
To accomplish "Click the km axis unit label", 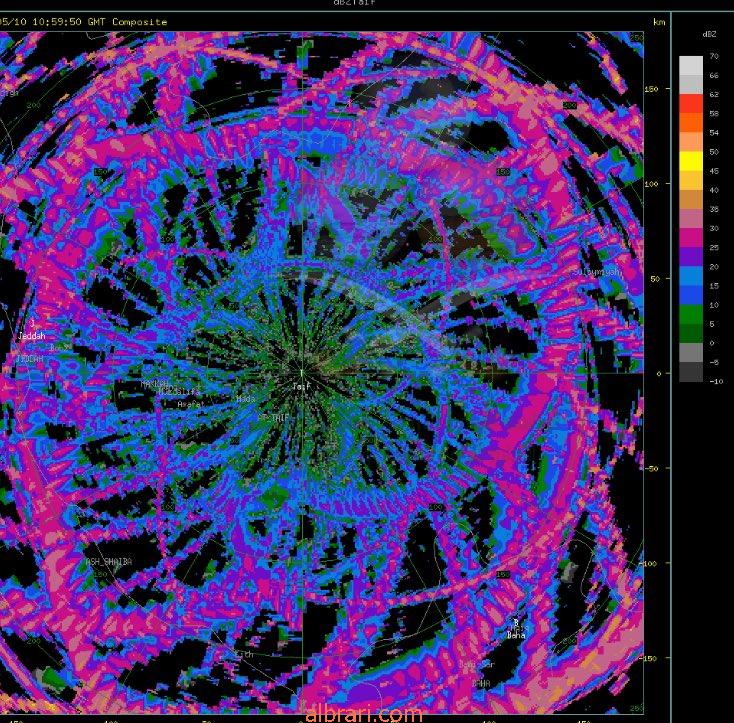I will 659,22.
